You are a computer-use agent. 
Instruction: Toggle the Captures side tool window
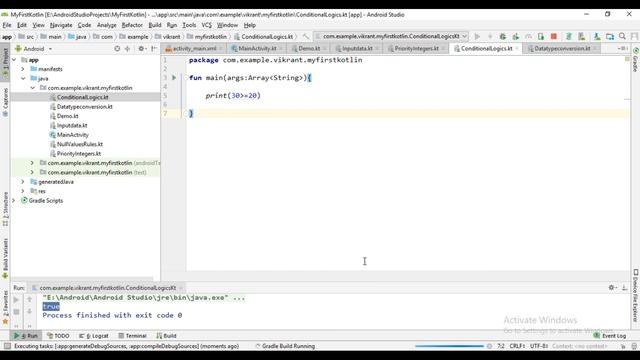point(5,102)
